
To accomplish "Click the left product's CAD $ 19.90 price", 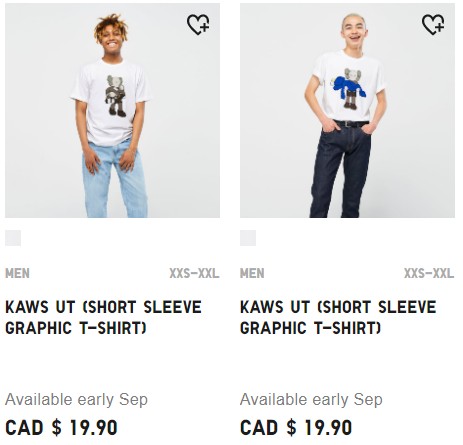I will pos(61,428).
